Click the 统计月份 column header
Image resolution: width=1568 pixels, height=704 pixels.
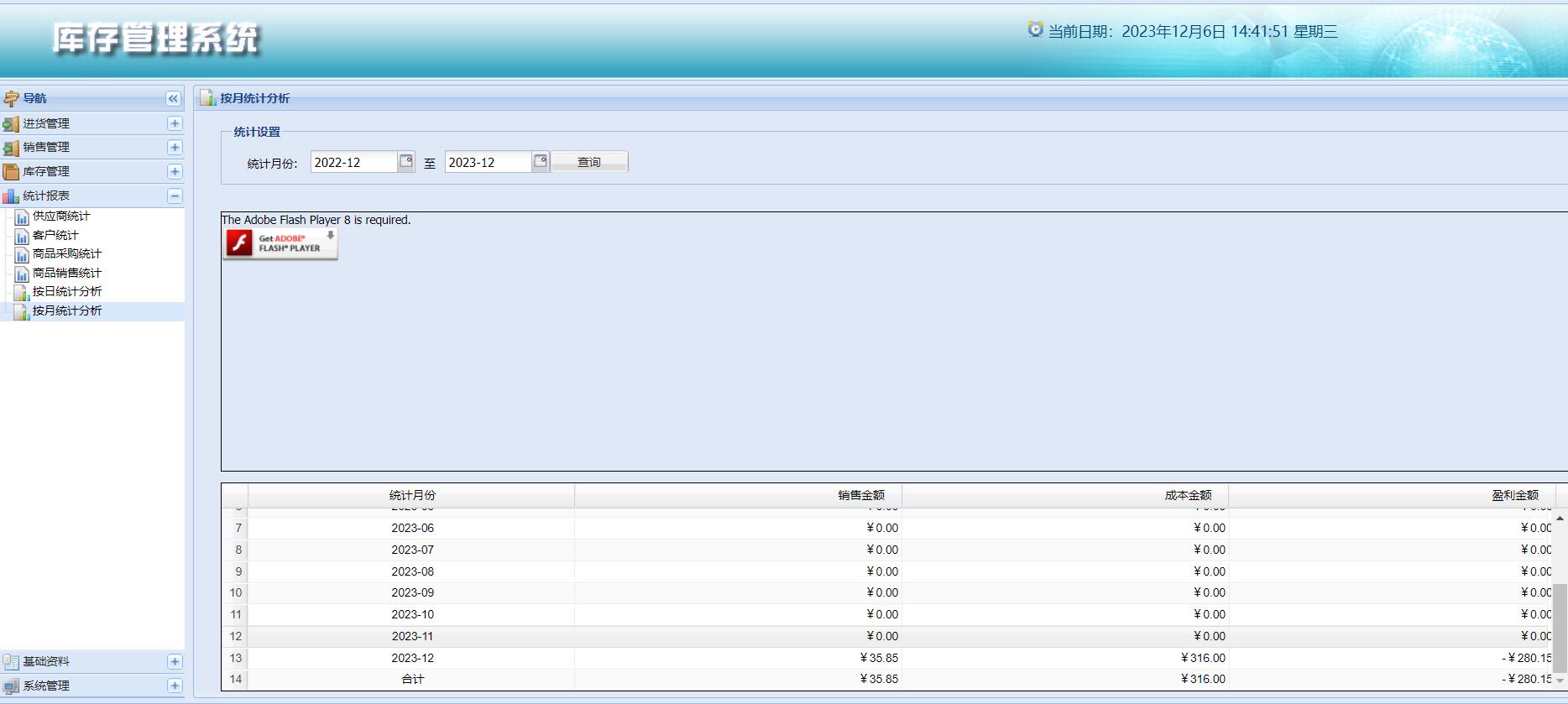pyautogui.click(x=412, y=495)
